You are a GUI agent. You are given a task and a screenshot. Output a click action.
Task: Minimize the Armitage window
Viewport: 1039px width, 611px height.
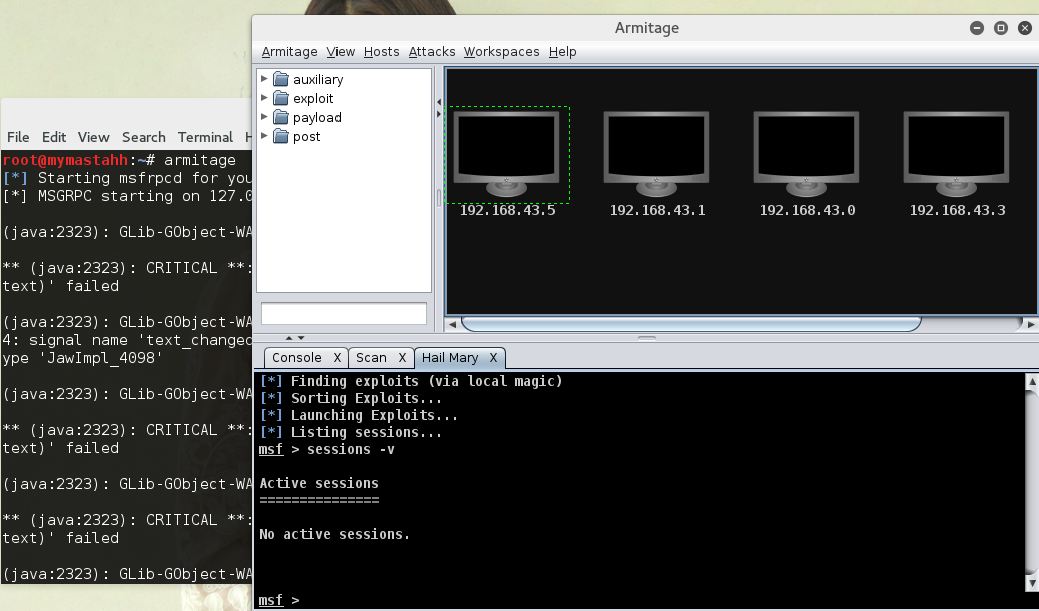coord(977,28)
